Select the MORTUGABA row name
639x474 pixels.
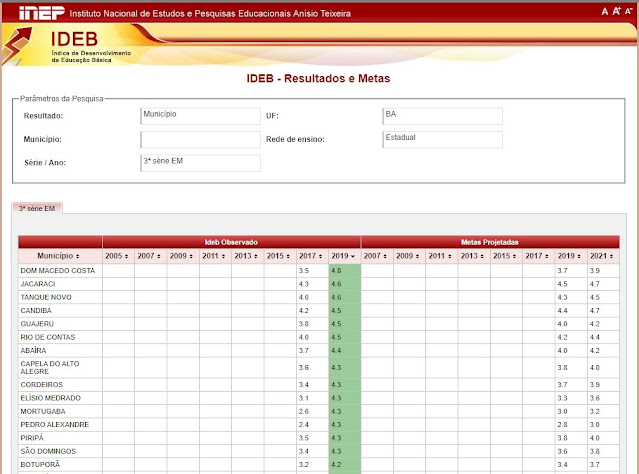coord(43,411)
